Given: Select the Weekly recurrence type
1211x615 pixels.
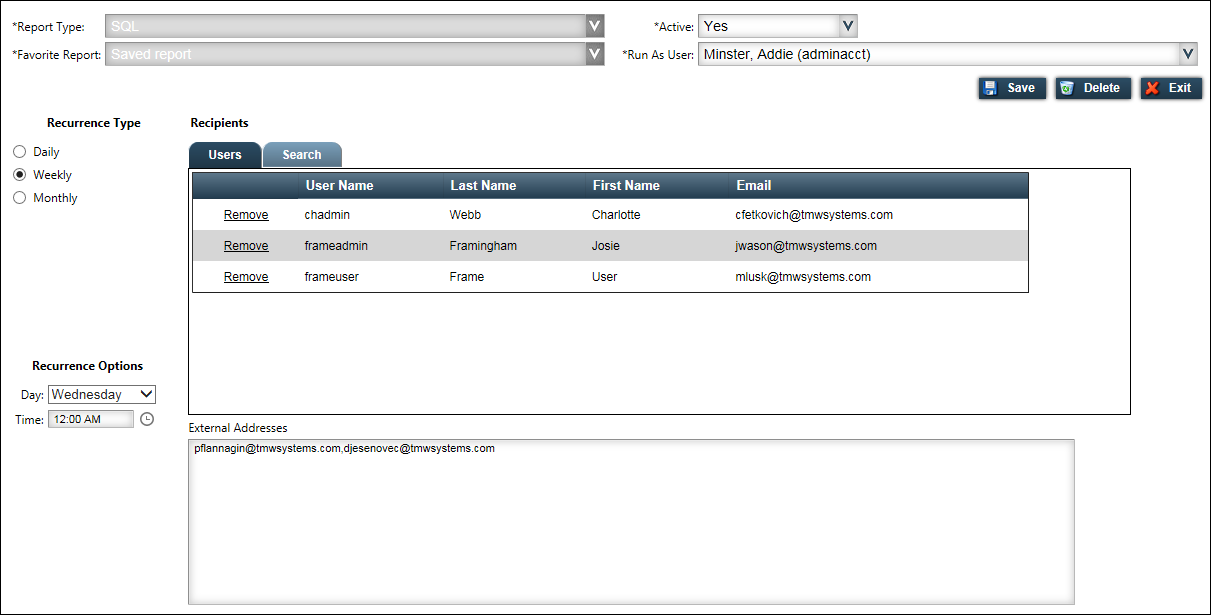Looking at the screenshot, I should 19,175.
